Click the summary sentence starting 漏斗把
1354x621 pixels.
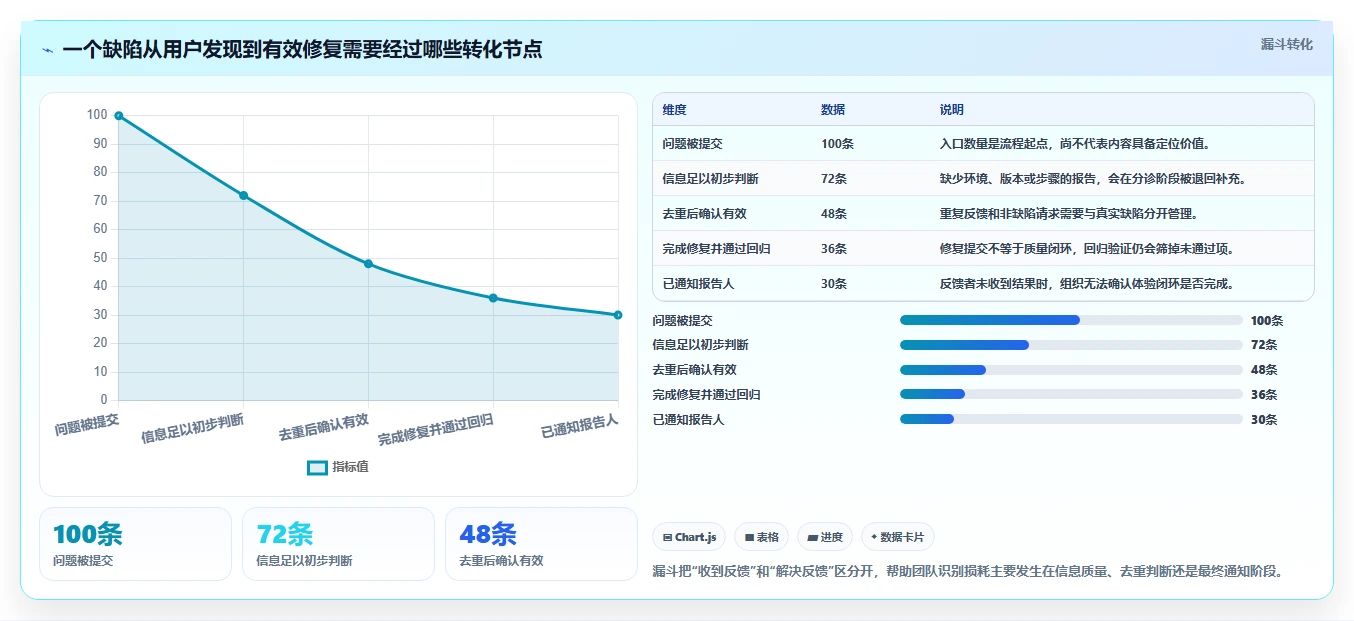point(967,571)
